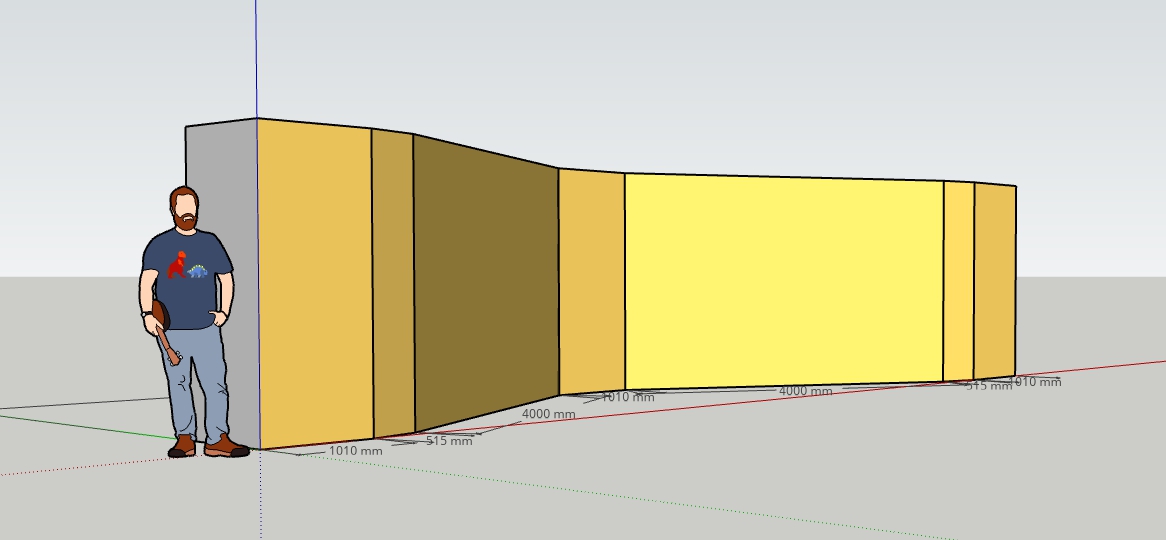Click the orange panel at the wall's far end

click(994, 280)
